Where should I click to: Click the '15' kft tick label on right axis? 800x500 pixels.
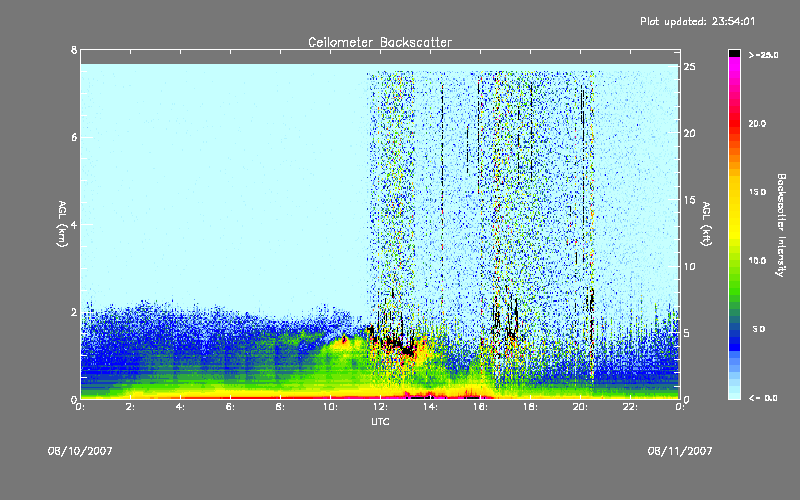690,200
